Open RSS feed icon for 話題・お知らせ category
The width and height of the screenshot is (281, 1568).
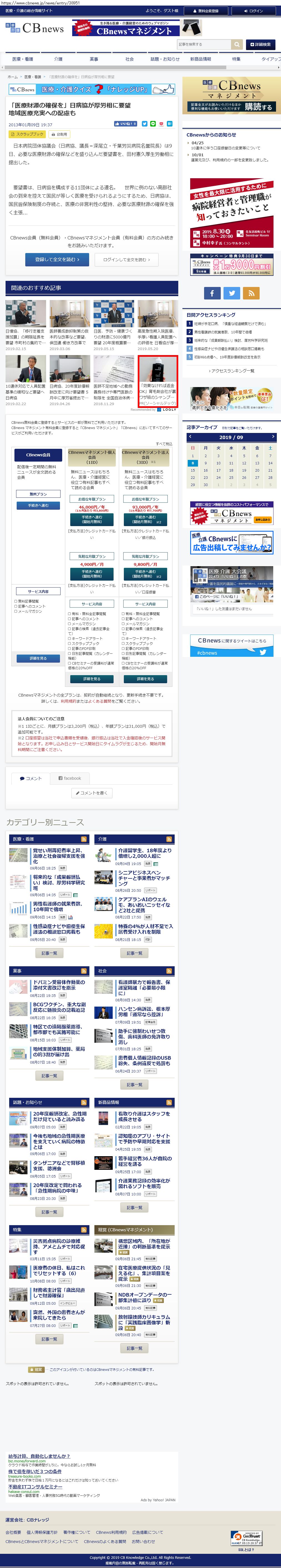point(83,1102)
